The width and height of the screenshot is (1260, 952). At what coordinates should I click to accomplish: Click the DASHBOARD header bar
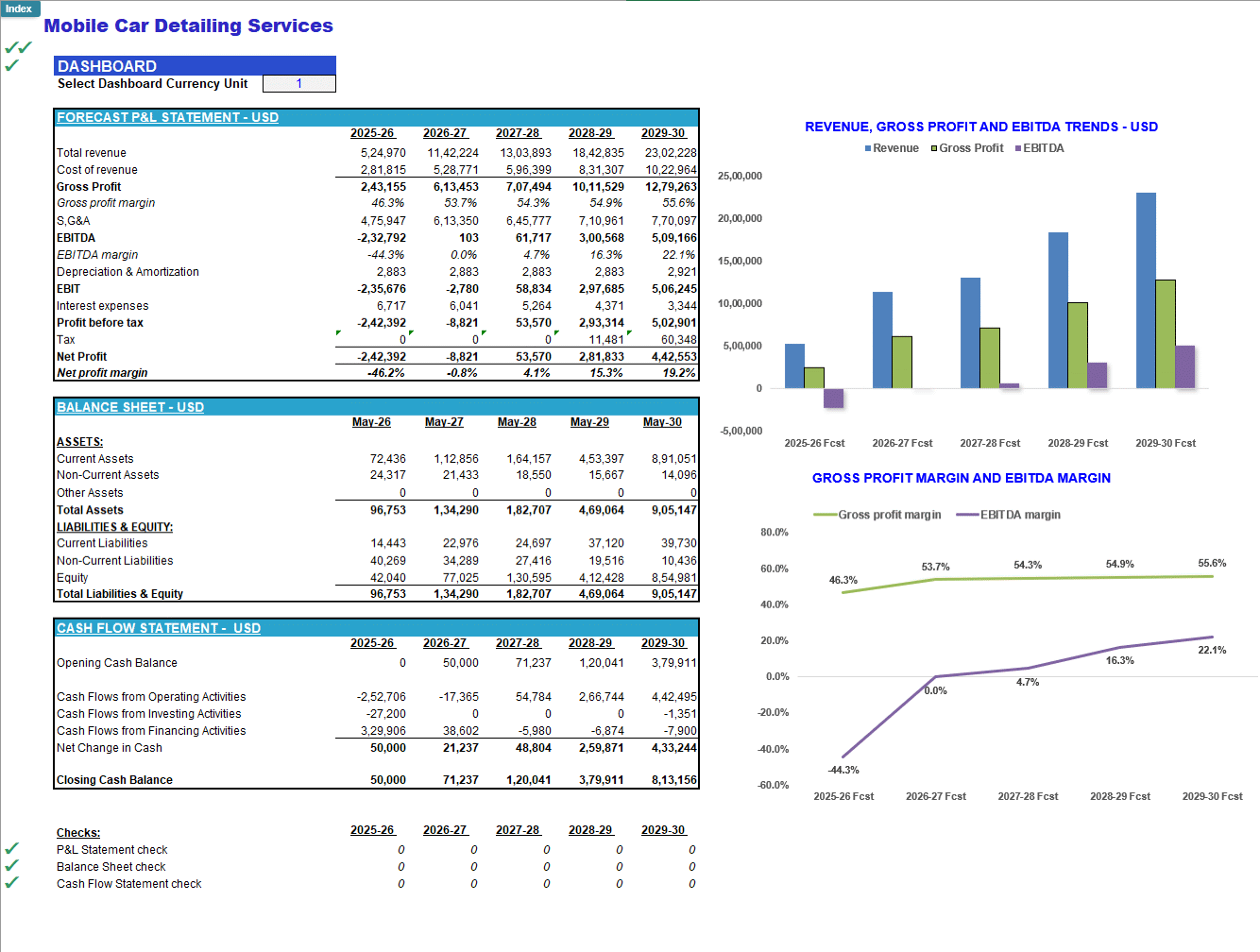point(195,66)
